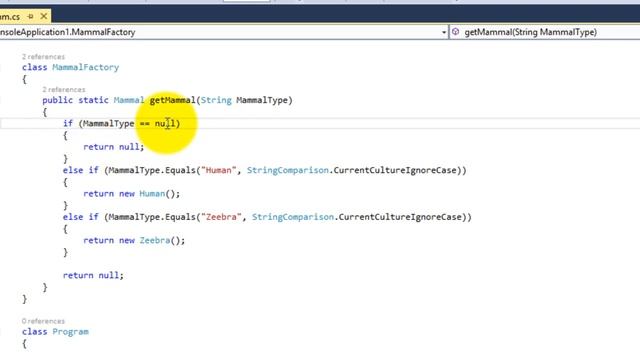The image size is (640, 360).
Task: Click CurrentCultureIgnoreCase in the Human line
Action: (x=395, y=170)
